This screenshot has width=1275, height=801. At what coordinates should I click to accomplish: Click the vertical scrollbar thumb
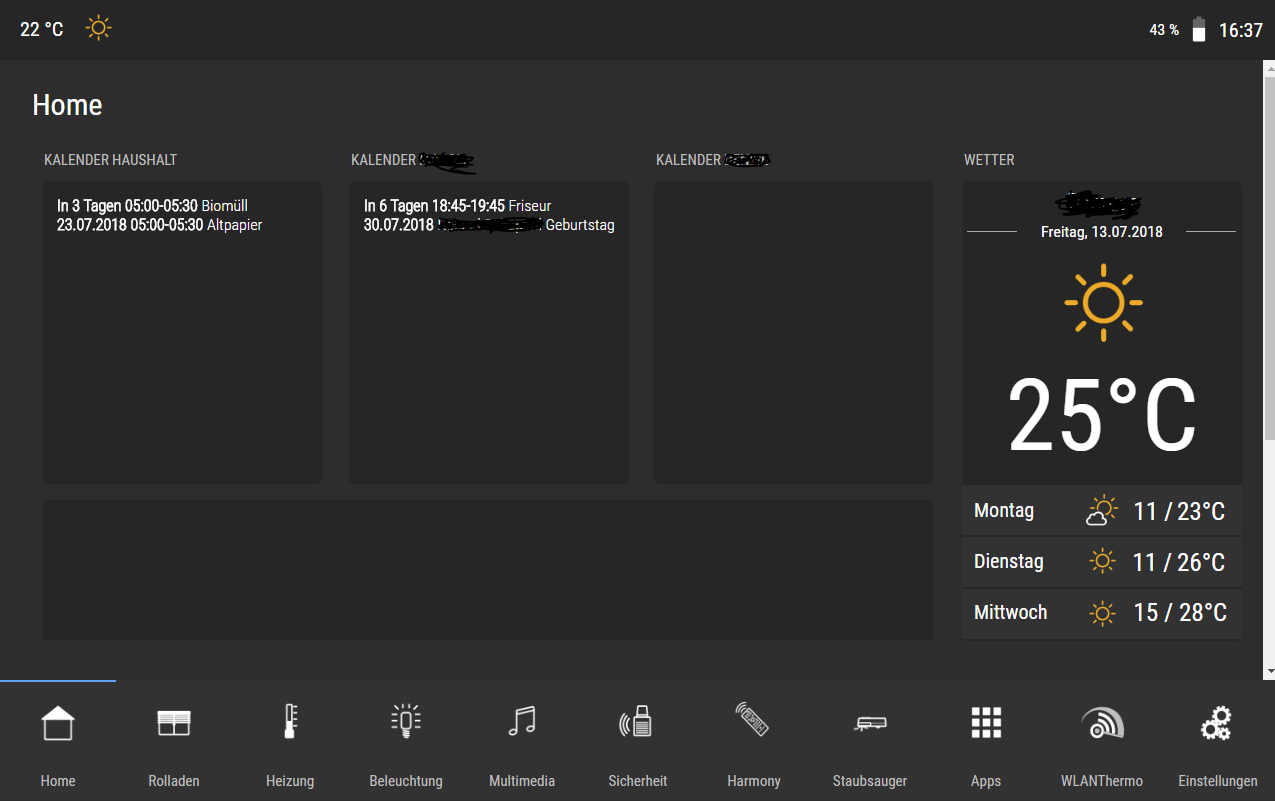[1269, 258]
